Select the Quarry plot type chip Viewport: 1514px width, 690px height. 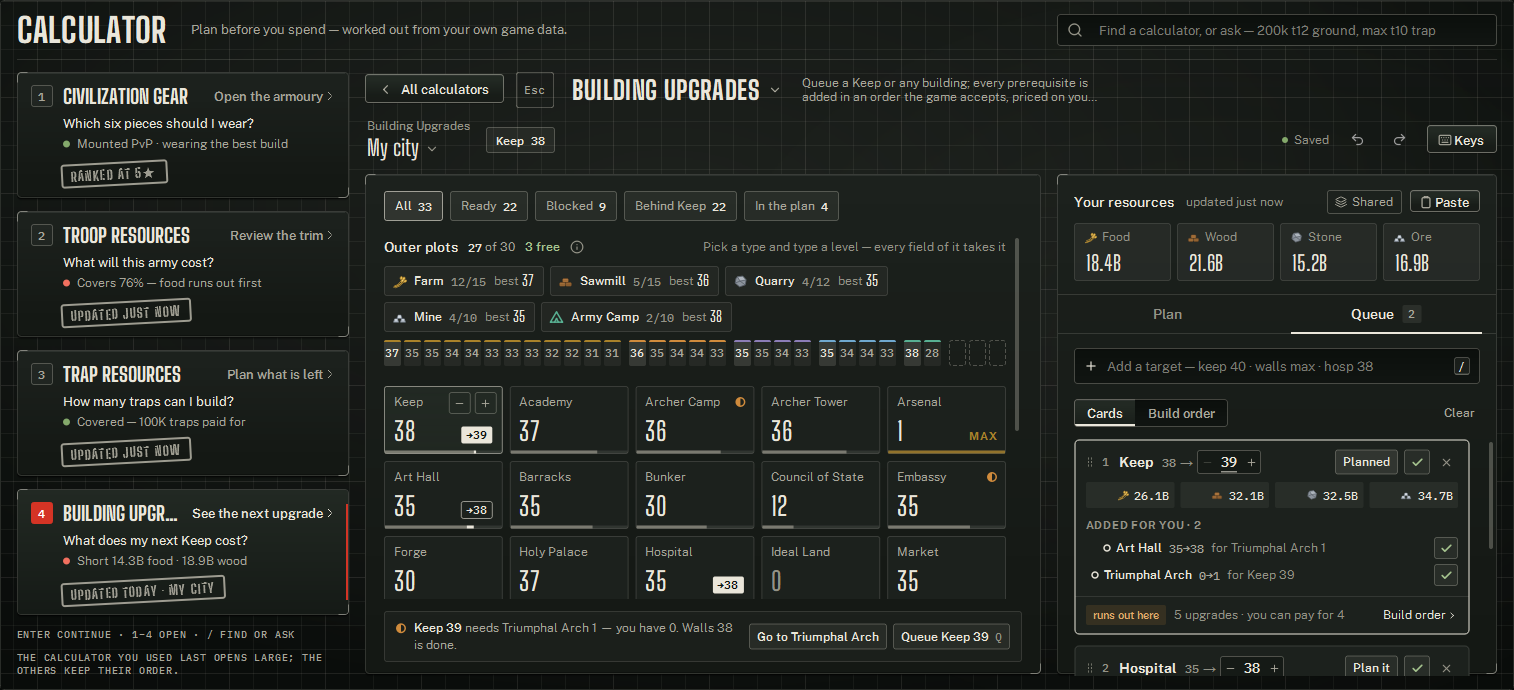click(805, 281)
